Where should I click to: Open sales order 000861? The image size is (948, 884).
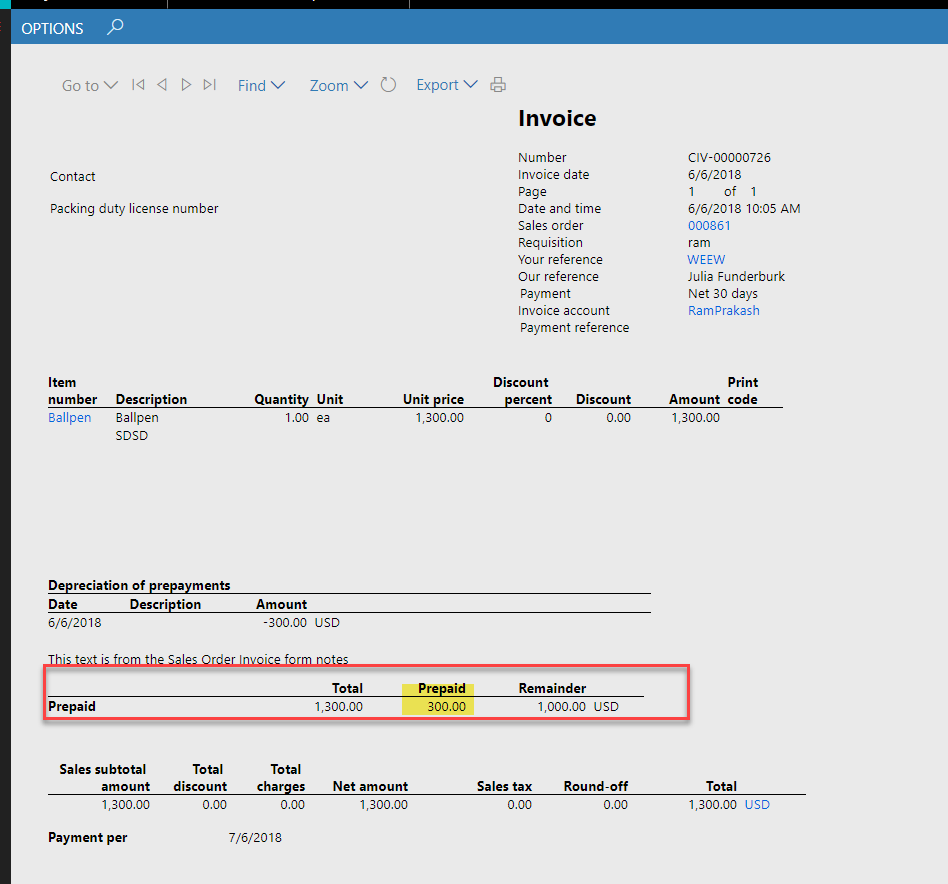[709, 225]
